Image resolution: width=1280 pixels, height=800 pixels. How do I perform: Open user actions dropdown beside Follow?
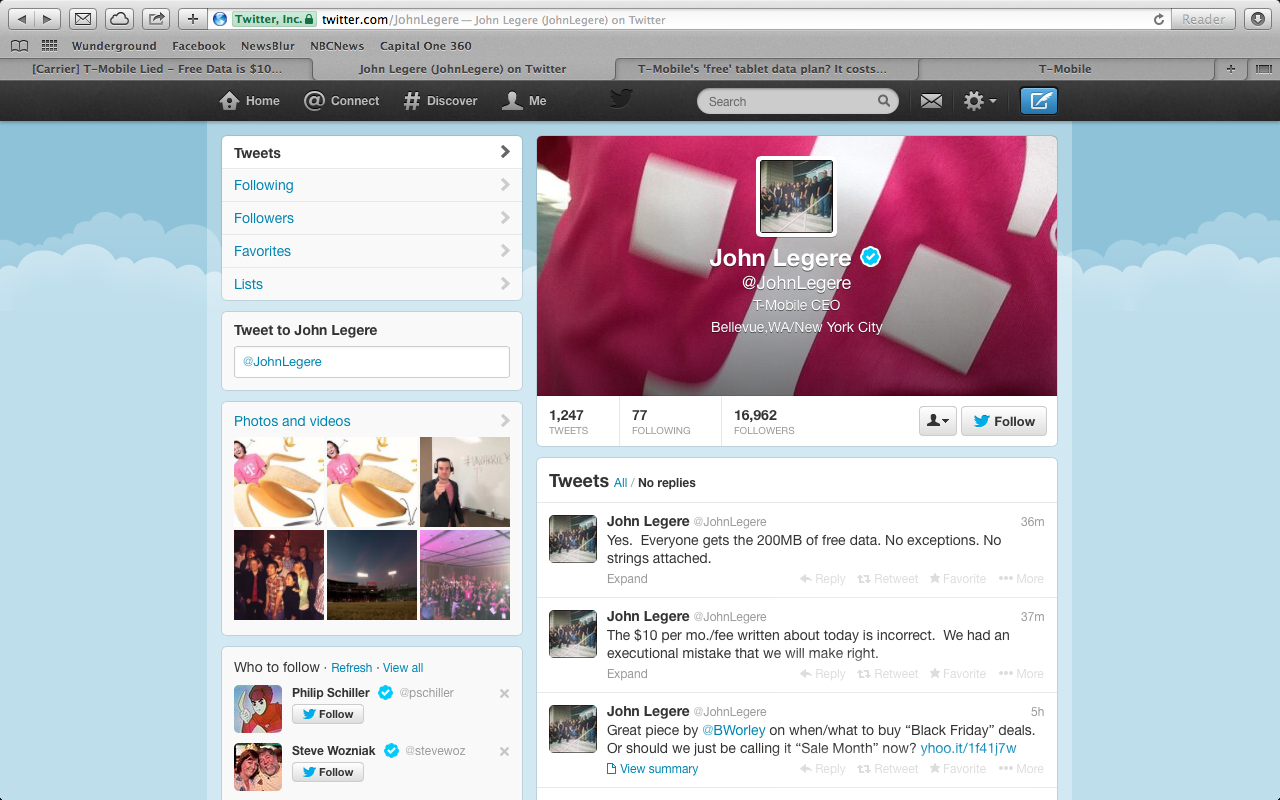[938, 421]
